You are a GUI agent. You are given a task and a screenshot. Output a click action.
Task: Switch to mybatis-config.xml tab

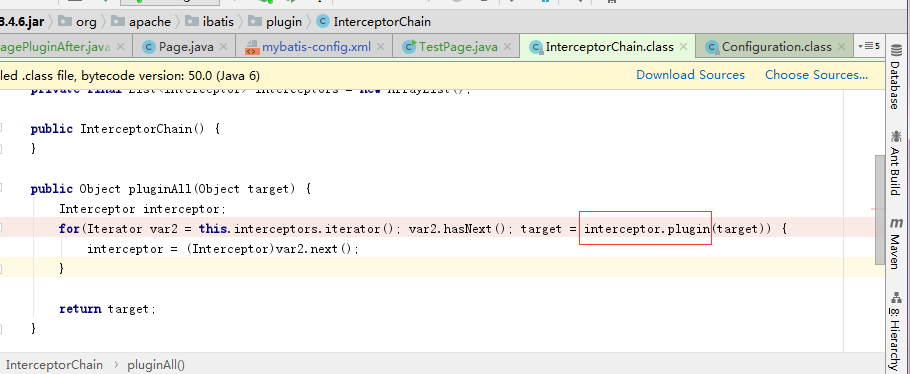(x=316, y=47)
